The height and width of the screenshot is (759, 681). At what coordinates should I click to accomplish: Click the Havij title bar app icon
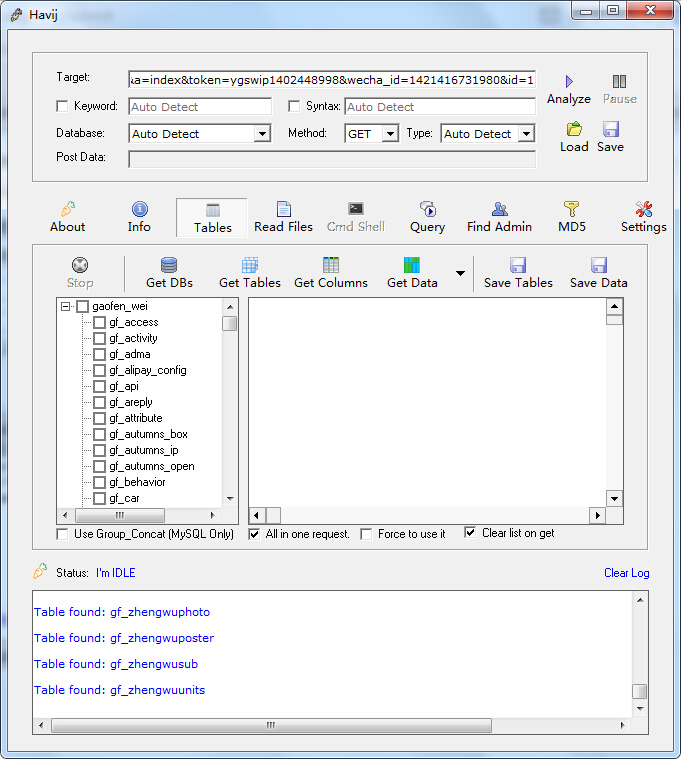[x=16, y=15]
